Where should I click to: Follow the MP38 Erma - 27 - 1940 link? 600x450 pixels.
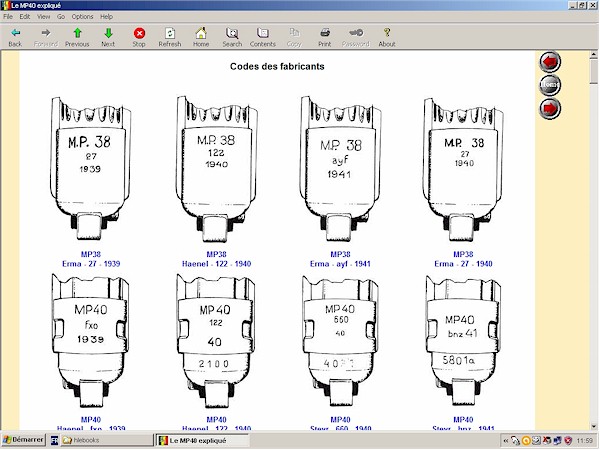(463, 259)
